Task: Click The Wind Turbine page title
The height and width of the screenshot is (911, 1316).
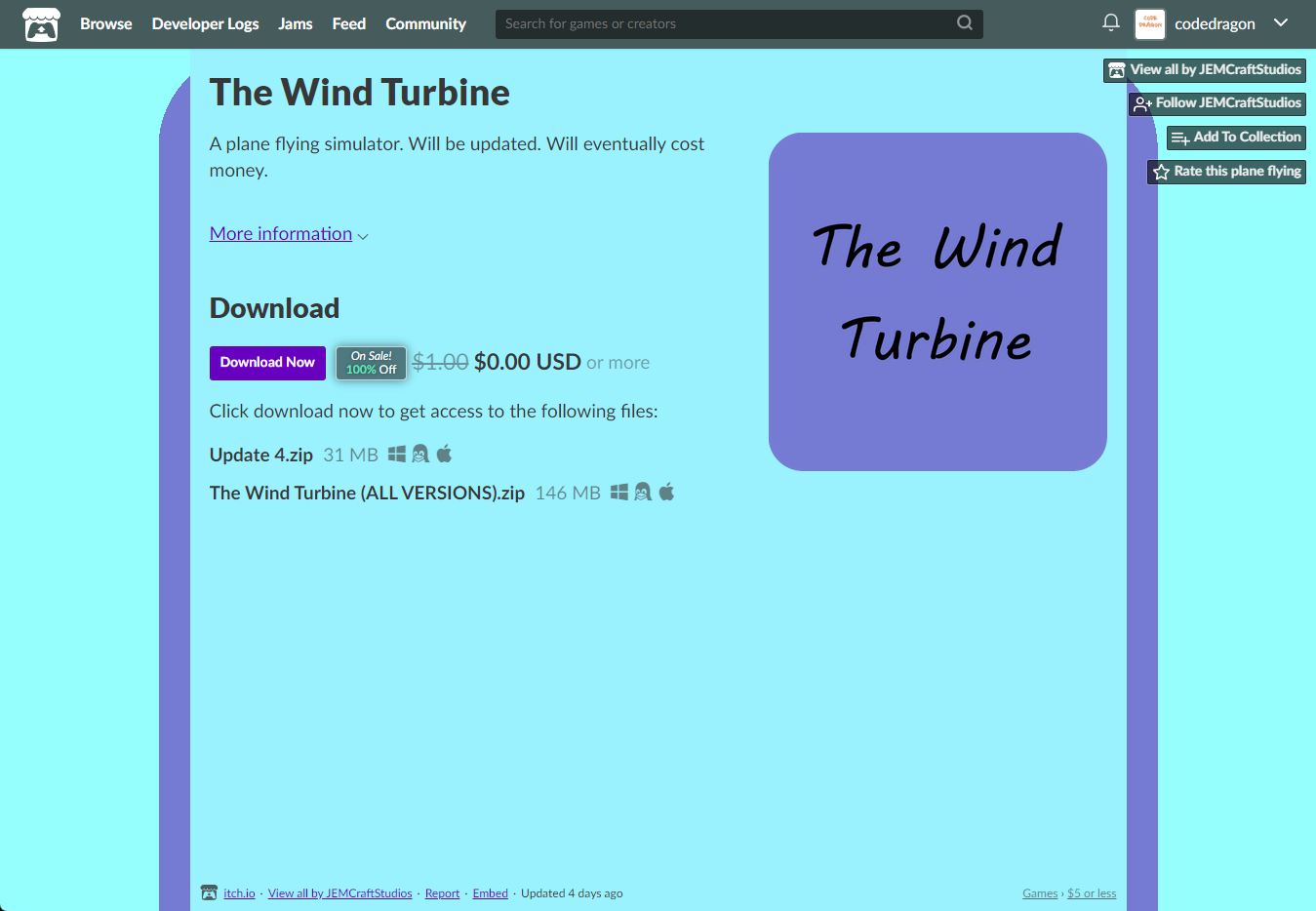Action: pos(360,93)
